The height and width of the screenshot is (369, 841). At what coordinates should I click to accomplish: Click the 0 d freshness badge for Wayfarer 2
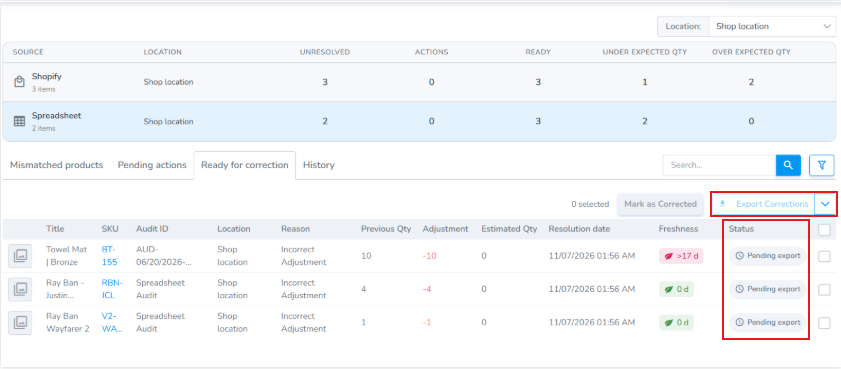676,322
